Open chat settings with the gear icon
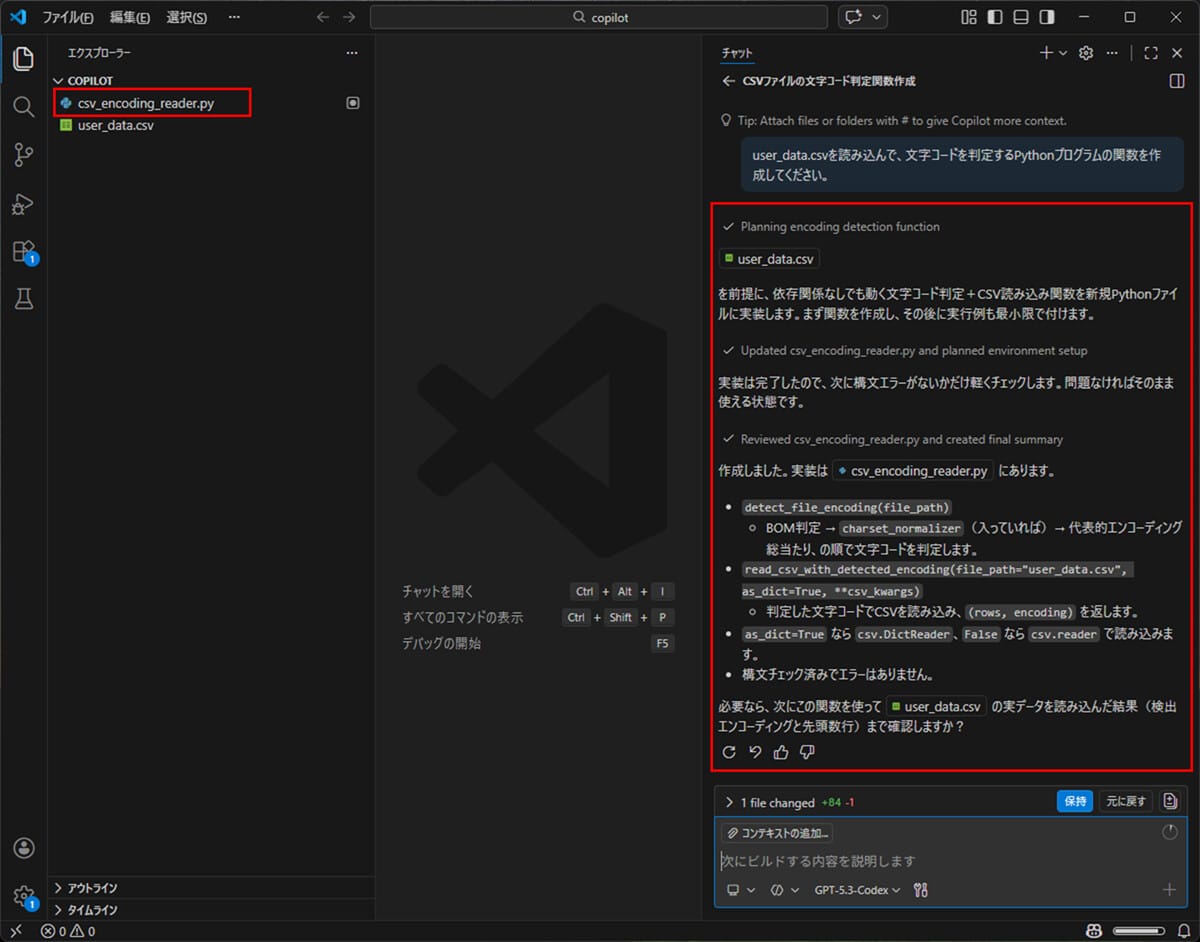The image size is (1200, 942). click(1085, 53)
